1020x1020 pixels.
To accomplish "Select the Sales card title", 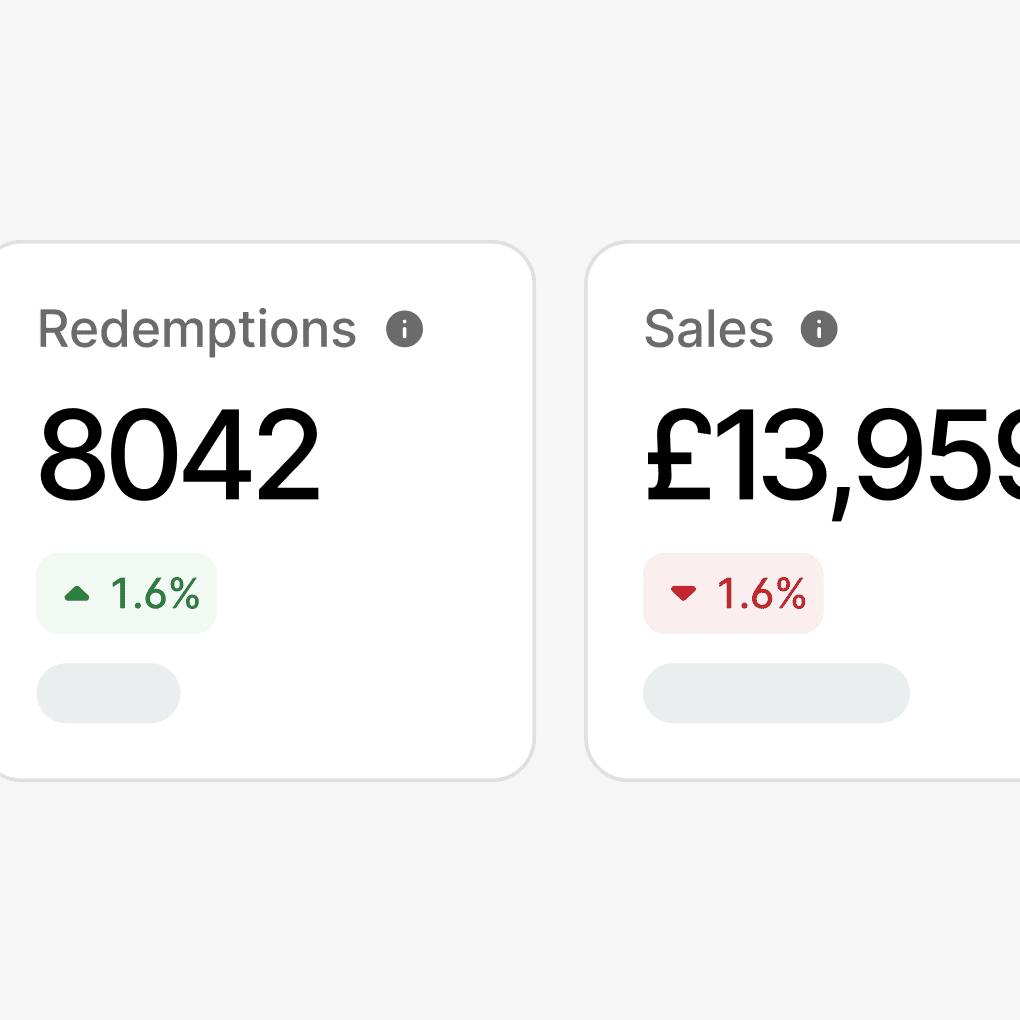I will [x=709, y=329].
